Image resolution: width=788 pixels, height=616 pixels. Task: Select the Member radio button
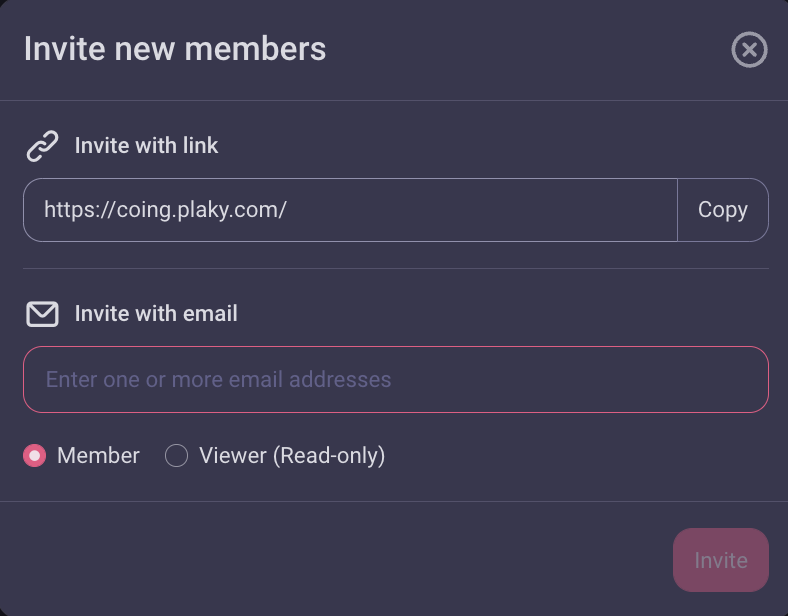[x=35, y=456]
